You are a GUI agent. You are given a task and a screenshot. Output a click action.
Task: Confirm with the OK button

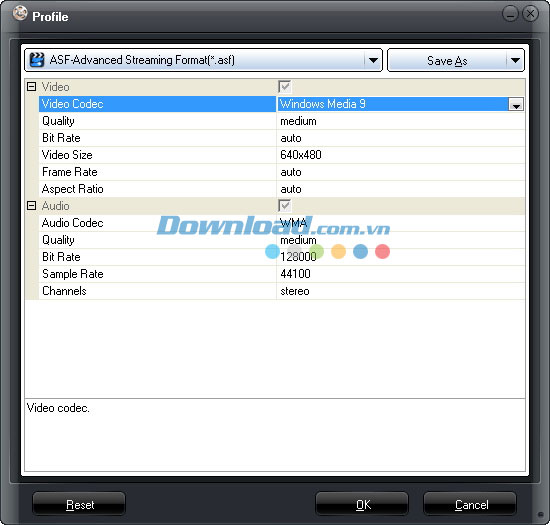click(362, 504)
